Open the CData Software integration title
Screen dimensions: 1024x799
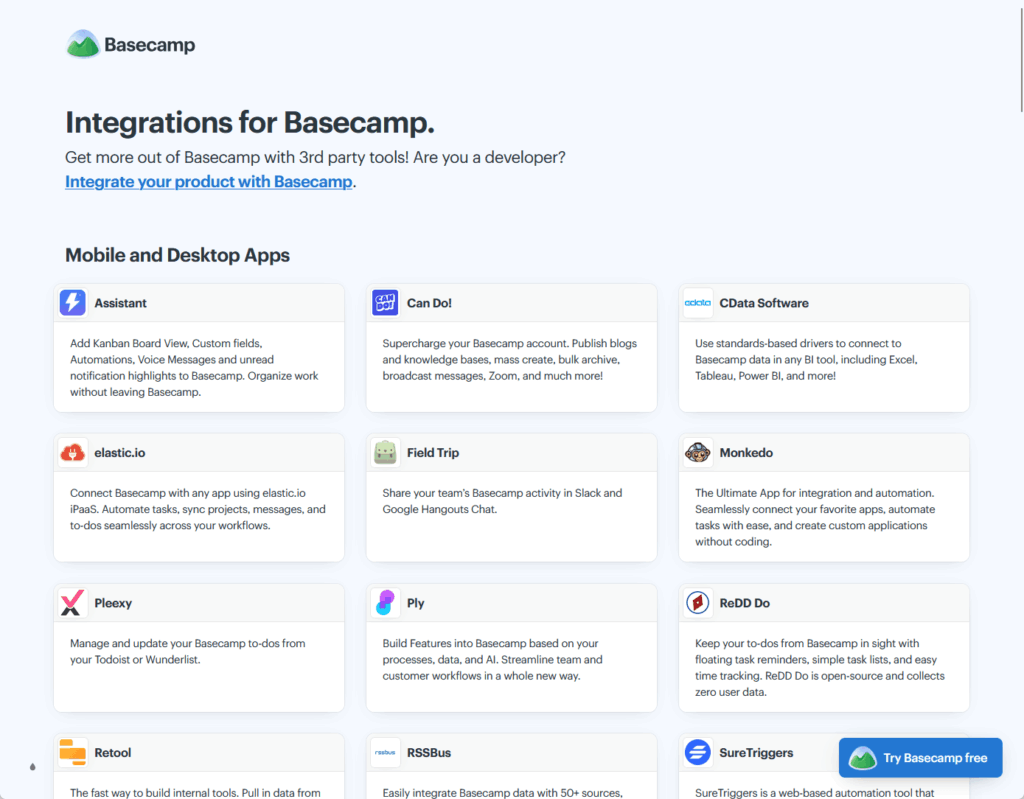coord(763,303)
